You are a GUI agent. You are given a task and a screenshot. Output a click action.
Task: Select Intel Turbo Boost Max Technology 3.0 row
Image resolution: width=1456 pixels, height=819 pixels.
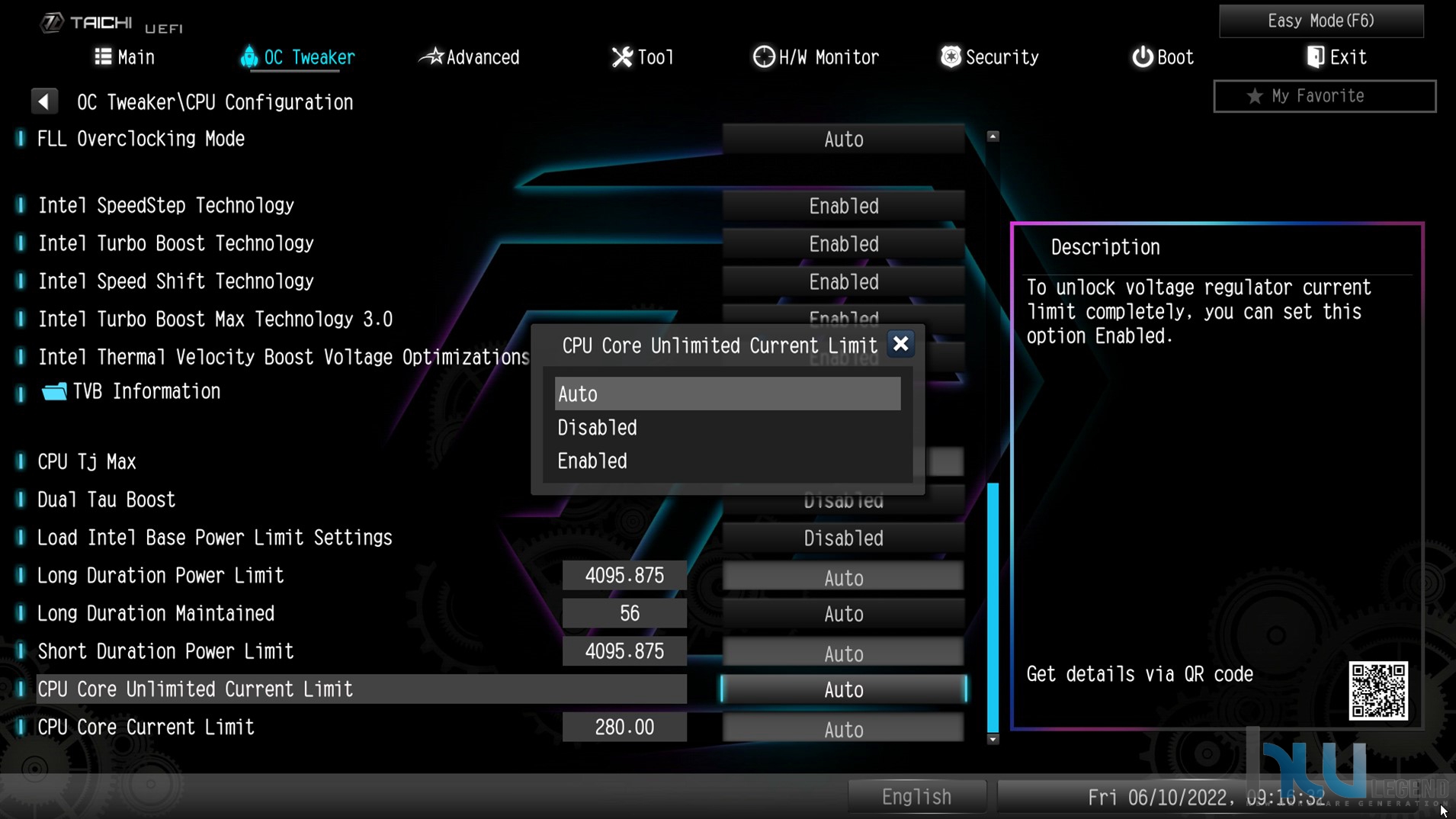pyautogui.click(x=216, y=320)
